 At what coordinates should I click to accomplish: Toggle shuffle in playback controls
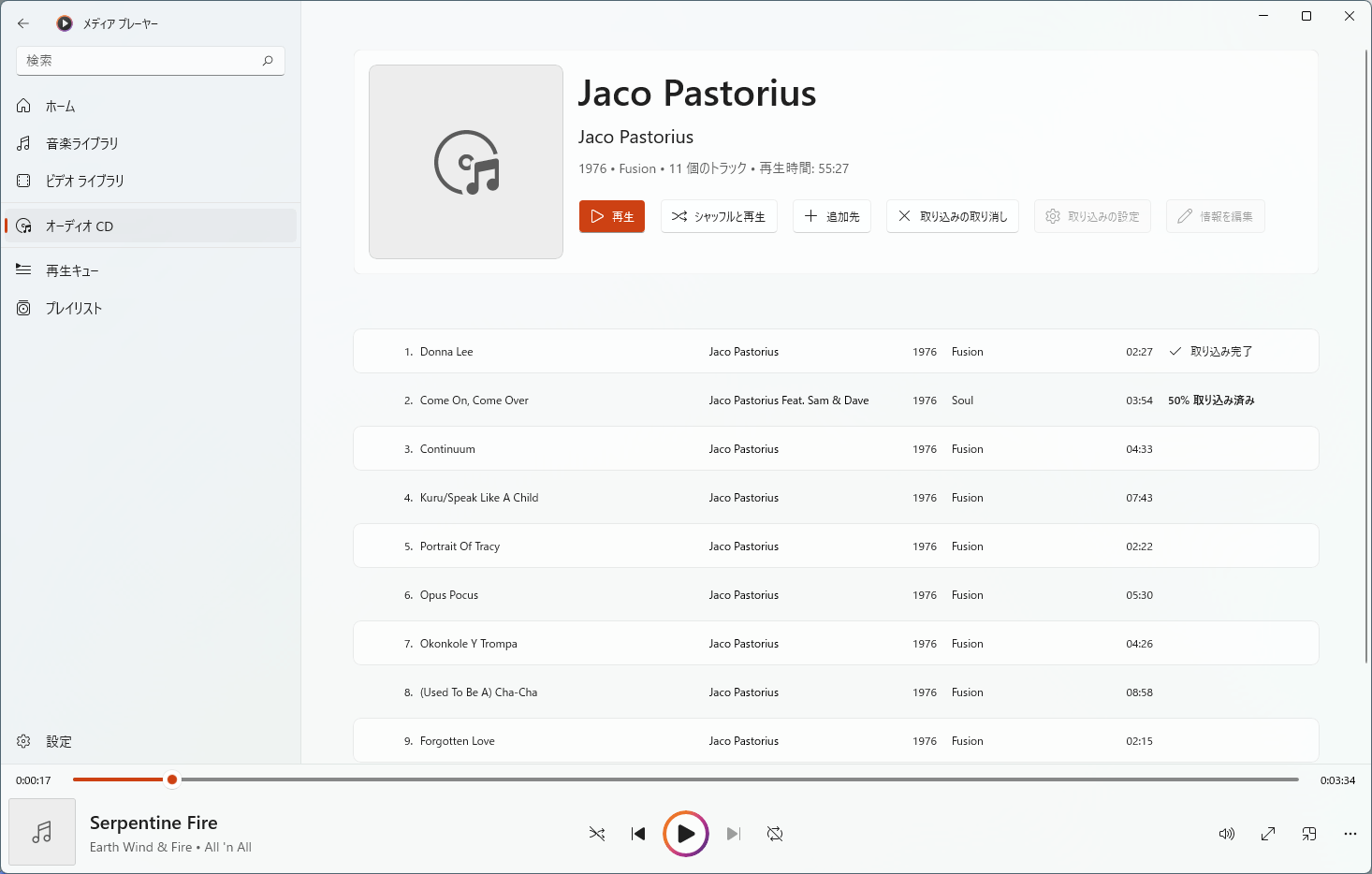(597, 834)
